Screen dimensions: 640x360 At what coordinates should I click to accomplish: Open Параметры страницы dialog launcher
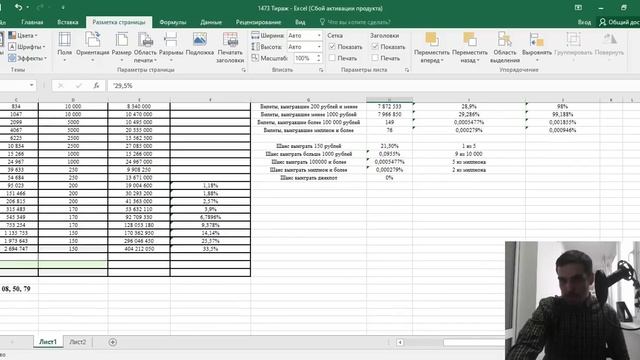pos(244,70)
